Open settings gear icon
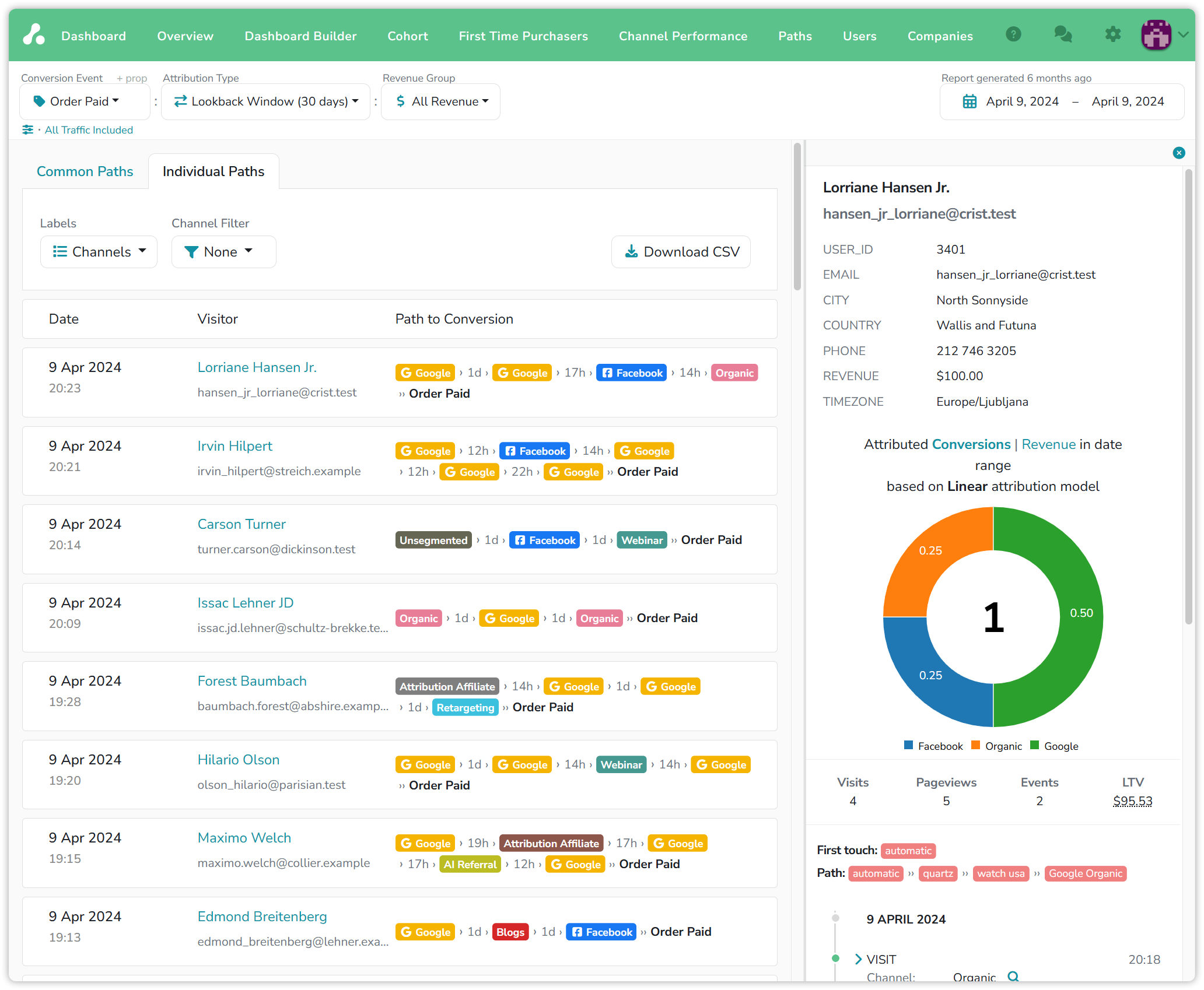Screen dimensions: 1204x990 (x=1113, y=34)
